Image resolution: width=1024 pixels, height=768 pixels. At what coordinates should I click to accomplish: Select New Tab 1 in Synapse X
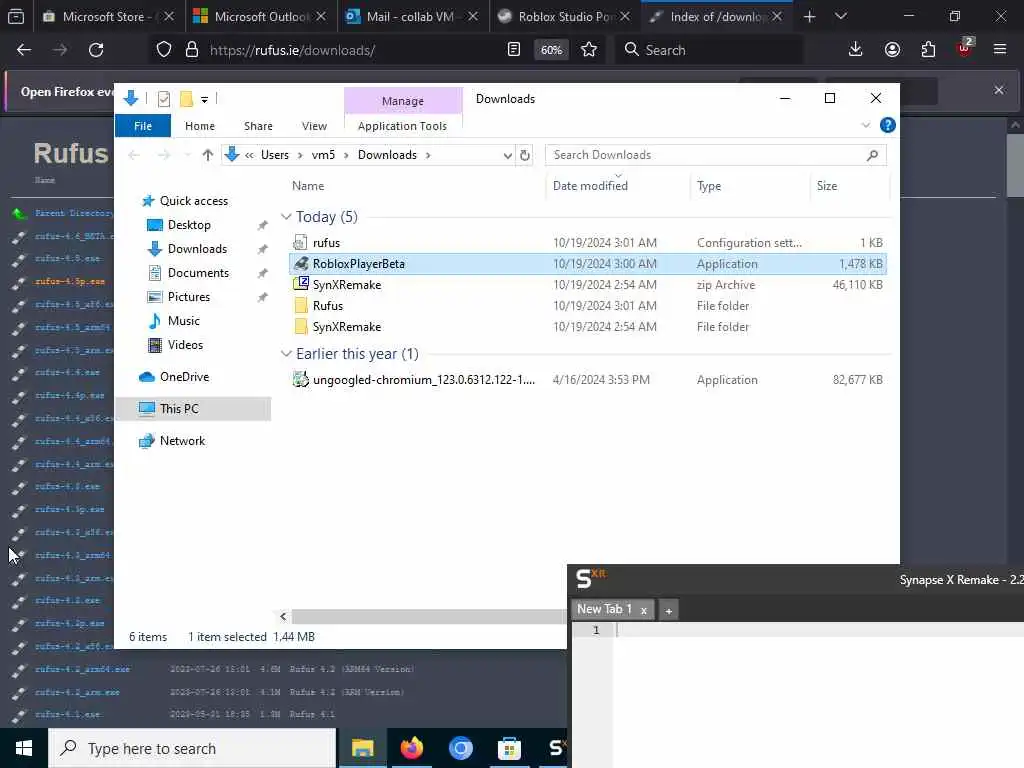pos(604,609)
